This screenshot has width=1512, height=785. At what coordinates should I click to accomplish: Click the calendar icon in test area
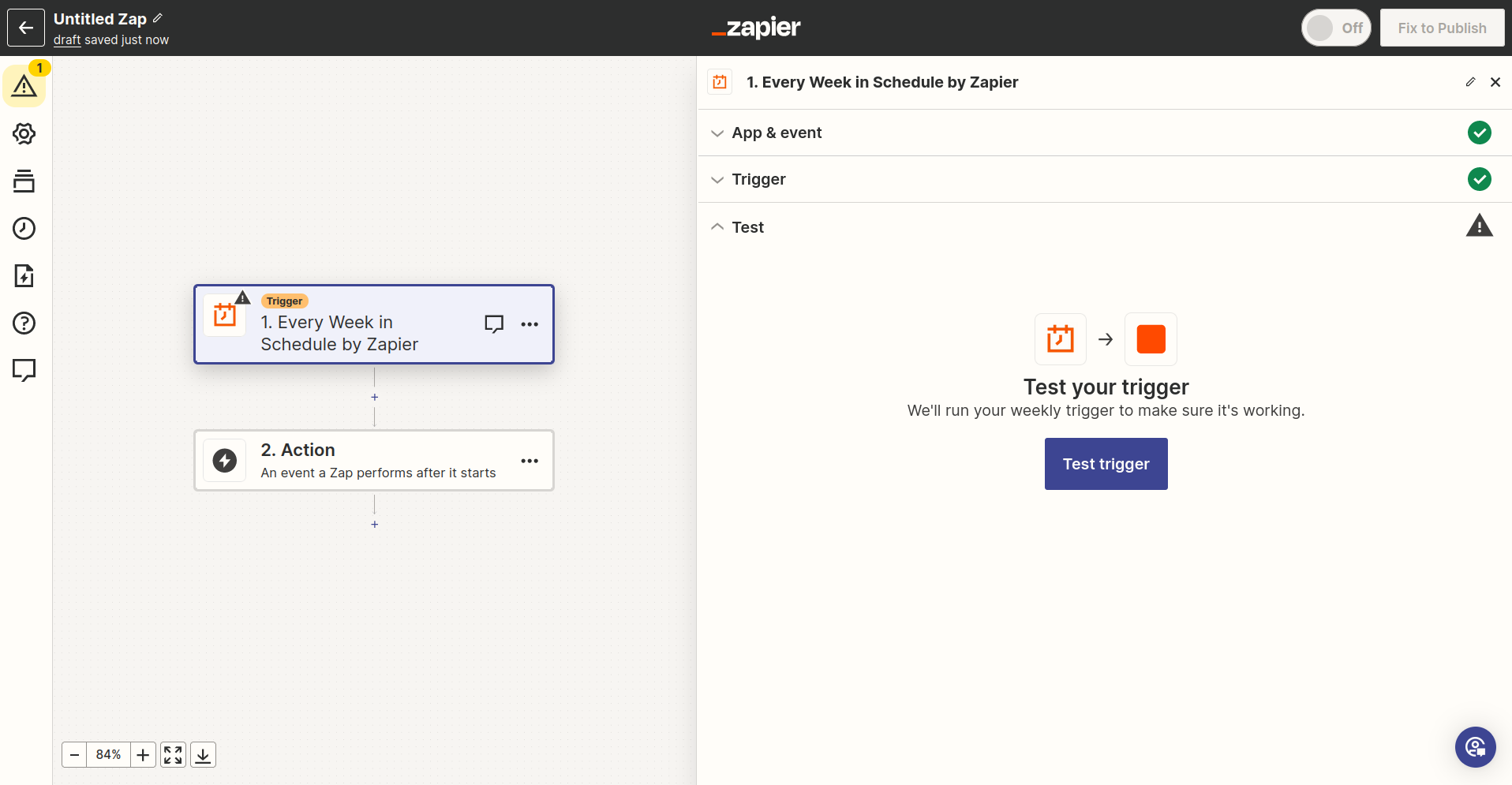1061,339
